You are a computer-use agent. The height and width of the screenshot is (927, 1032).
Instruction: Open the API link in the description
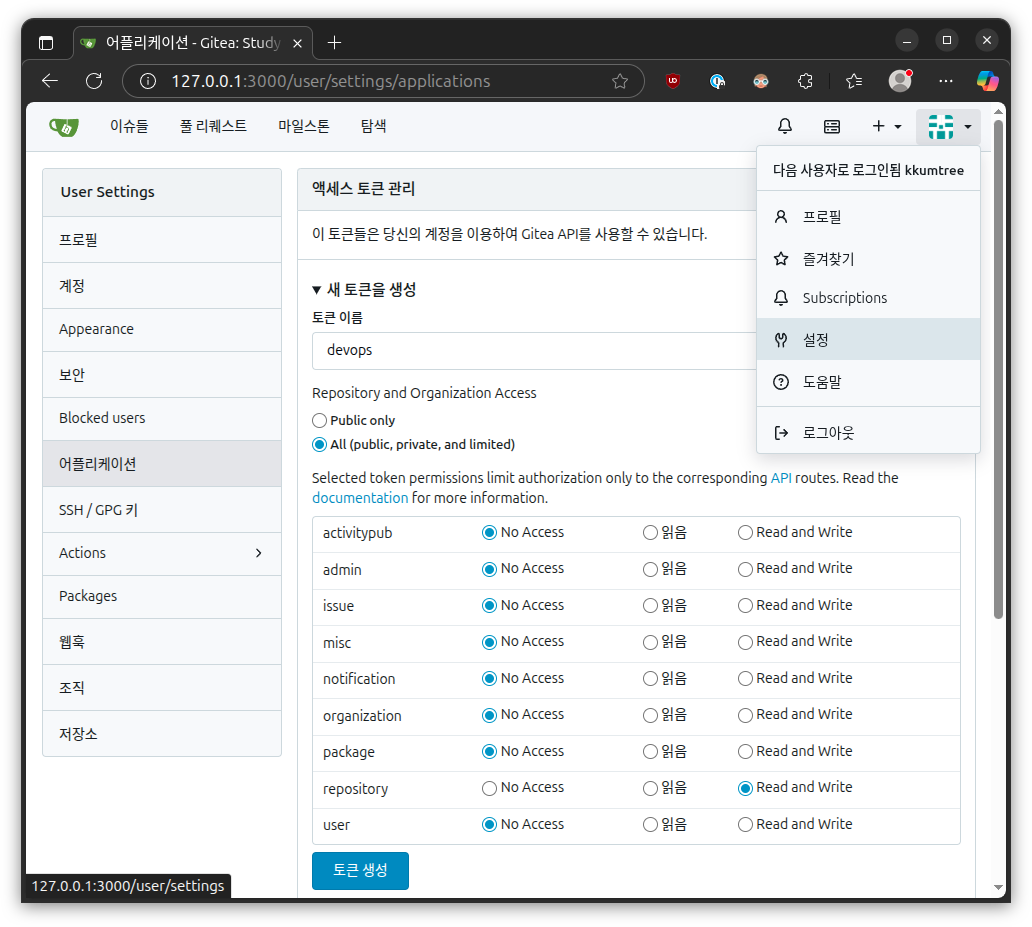point(781,478)
